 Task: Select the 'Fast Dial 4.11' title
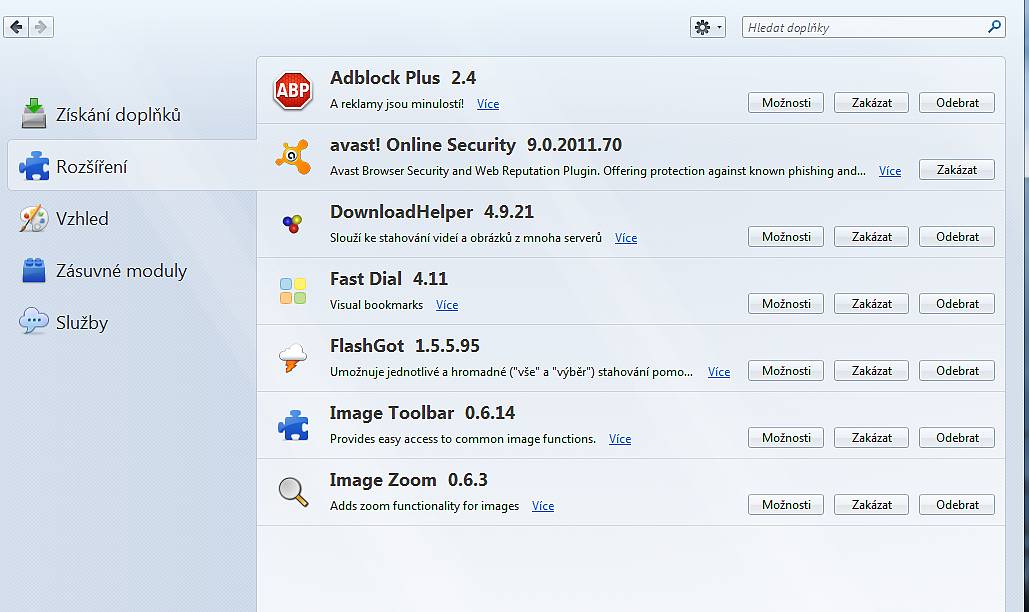388,278
